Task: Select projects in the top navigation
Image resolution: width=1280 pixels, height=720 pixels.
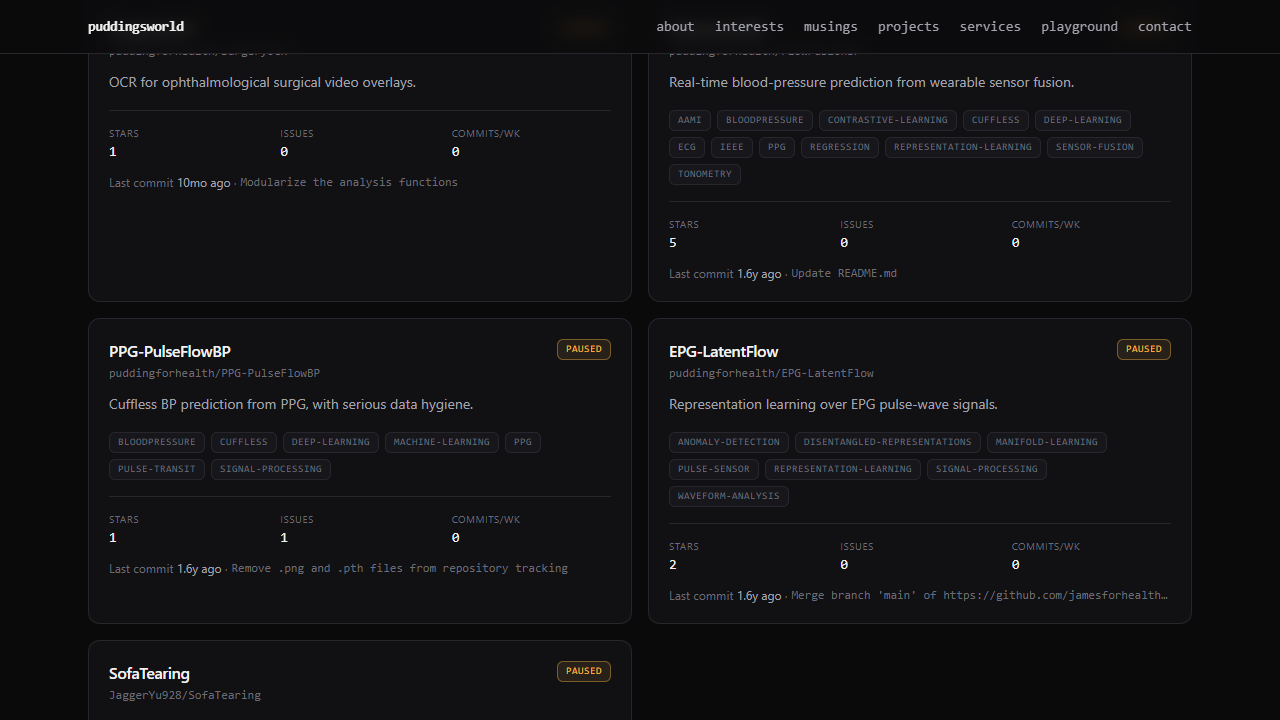Action: [x=908, y=27]
